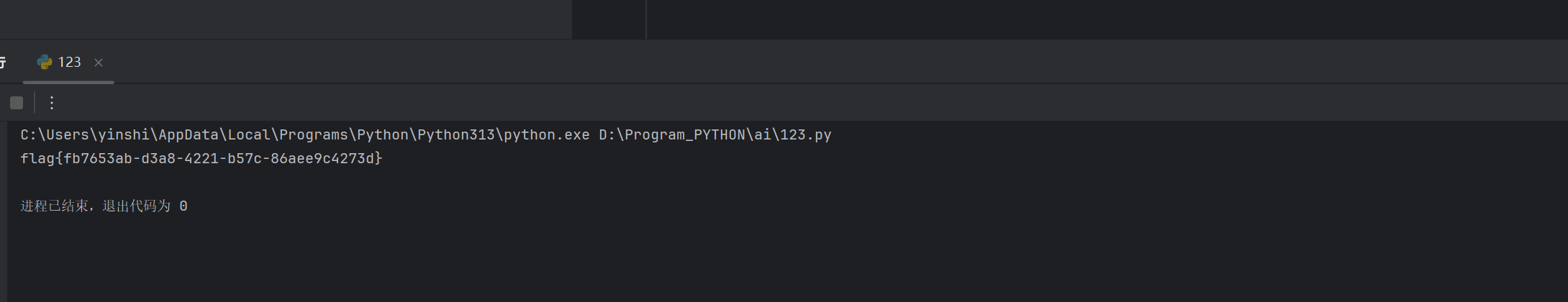
Task: Click the vertical splitter between the upper panes
Action: click(646, 19)
